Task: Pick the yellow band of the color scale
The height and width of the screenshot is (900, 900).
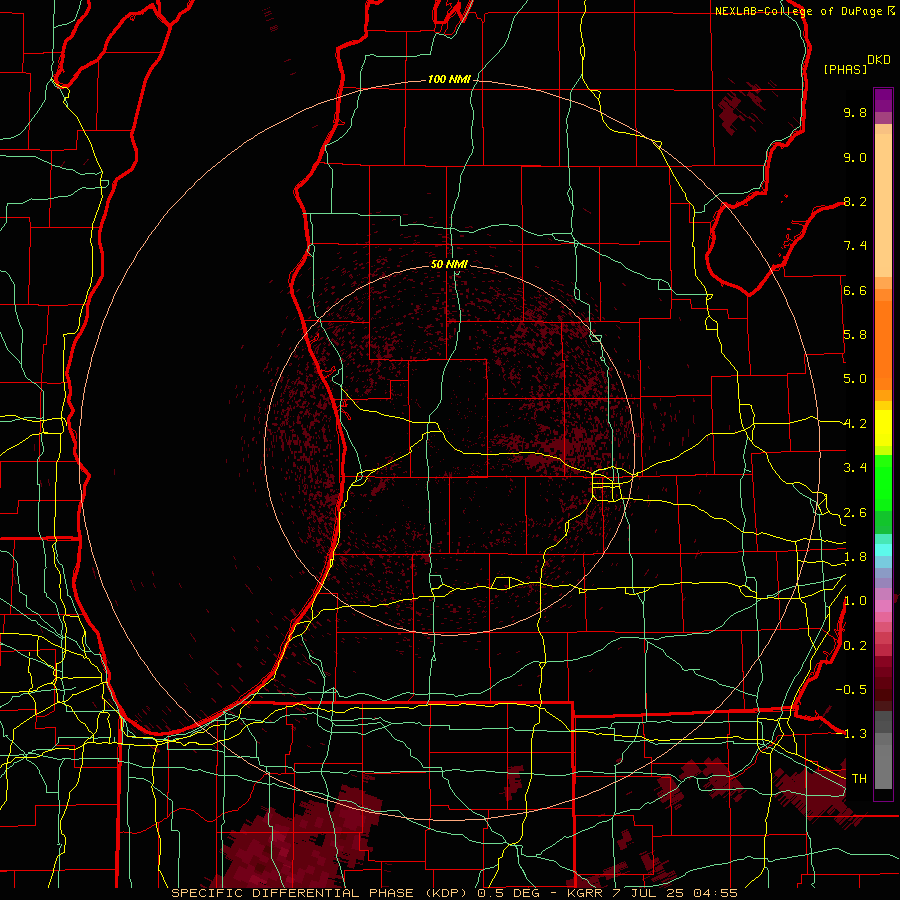Action: pyautogui.click(x=883, y=428)
